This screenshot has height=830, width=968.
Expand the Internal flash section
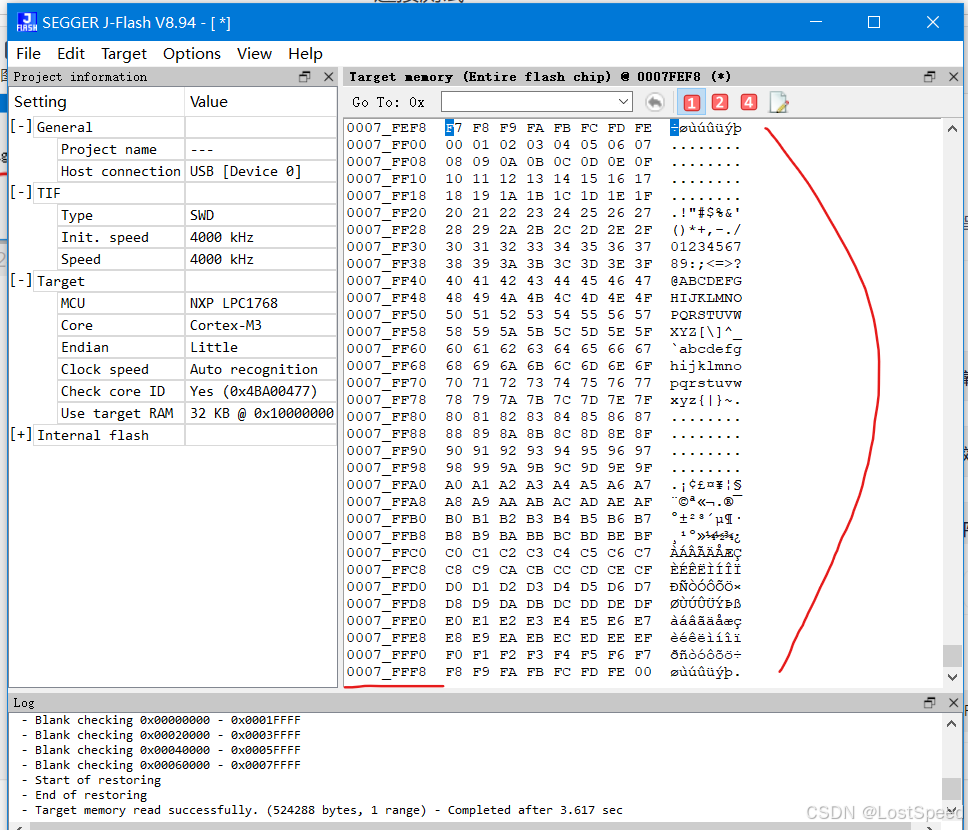coord(21,435)
